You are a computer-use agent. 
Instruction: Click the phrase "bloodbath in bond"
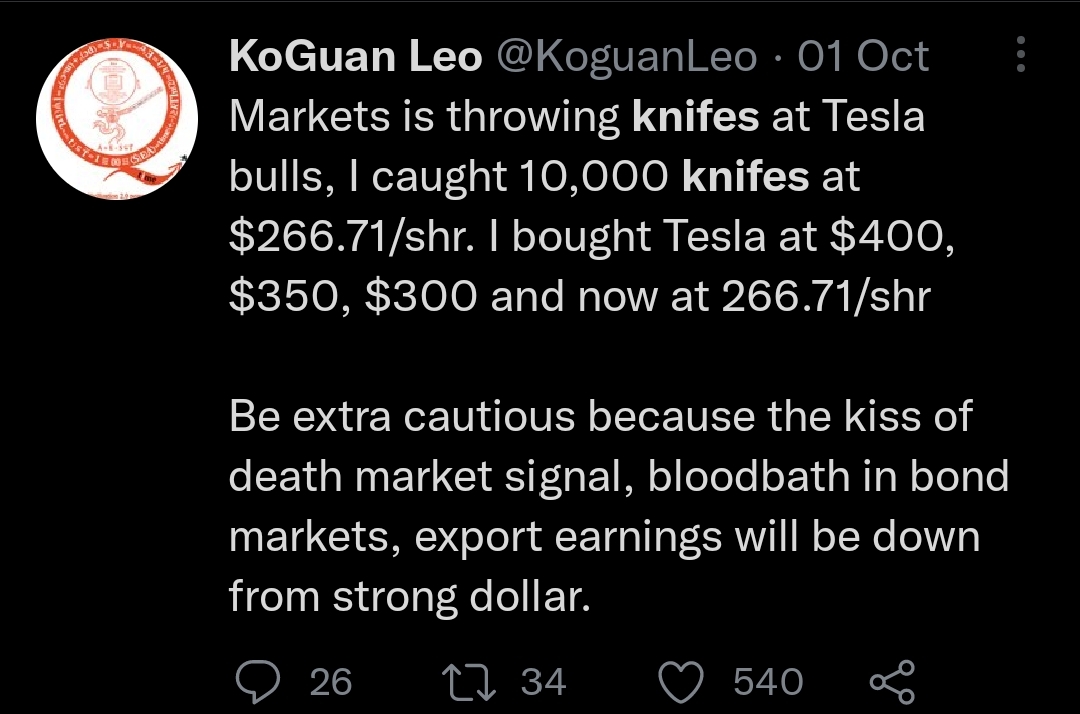[x=828, y=477]
